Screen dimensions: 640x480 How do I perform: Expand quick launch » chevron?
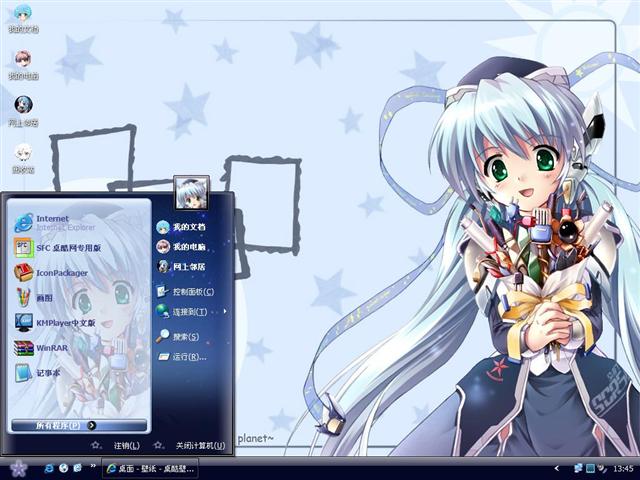pos(93,466)
